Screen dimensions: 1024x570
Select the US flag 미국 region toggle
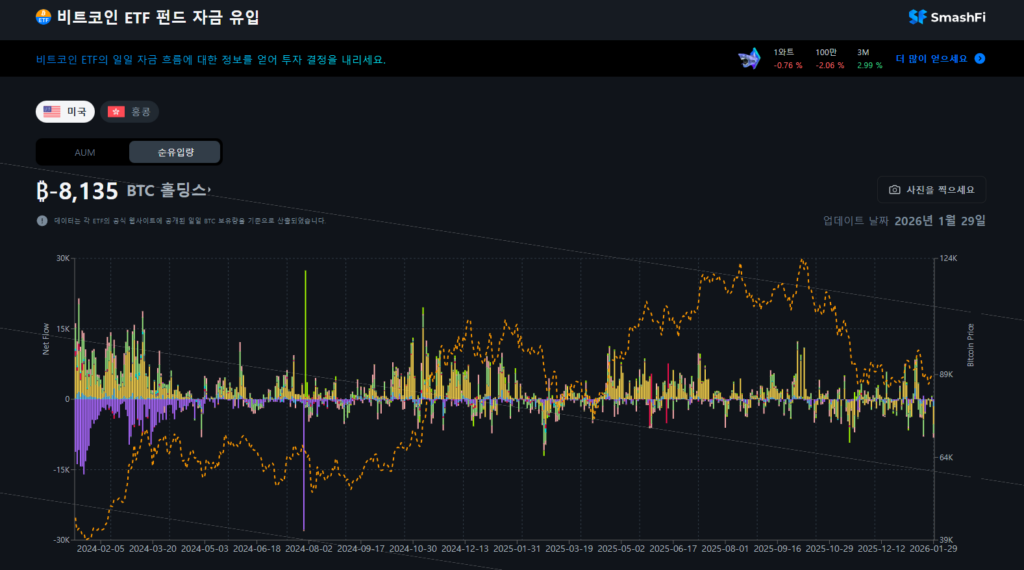[65, 112]
